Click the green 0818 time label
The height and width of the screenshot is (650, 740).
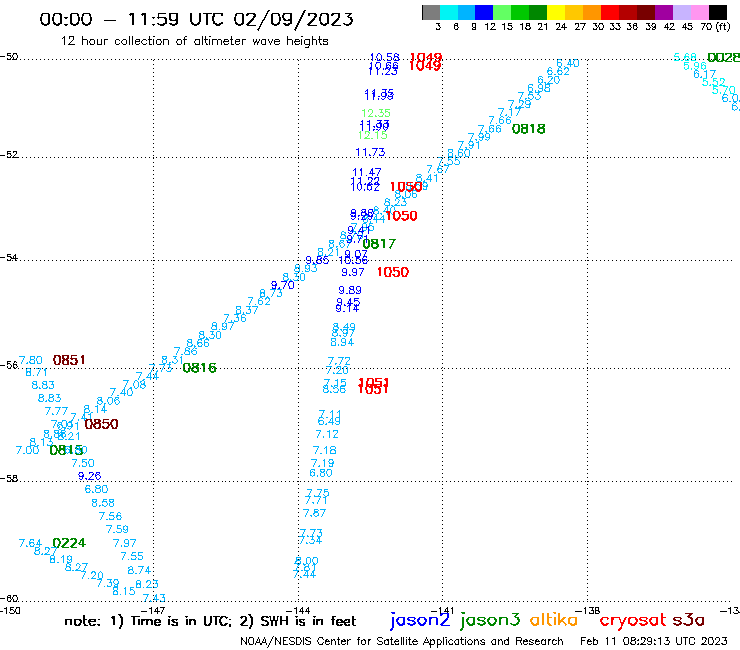[x=529, y=129]
